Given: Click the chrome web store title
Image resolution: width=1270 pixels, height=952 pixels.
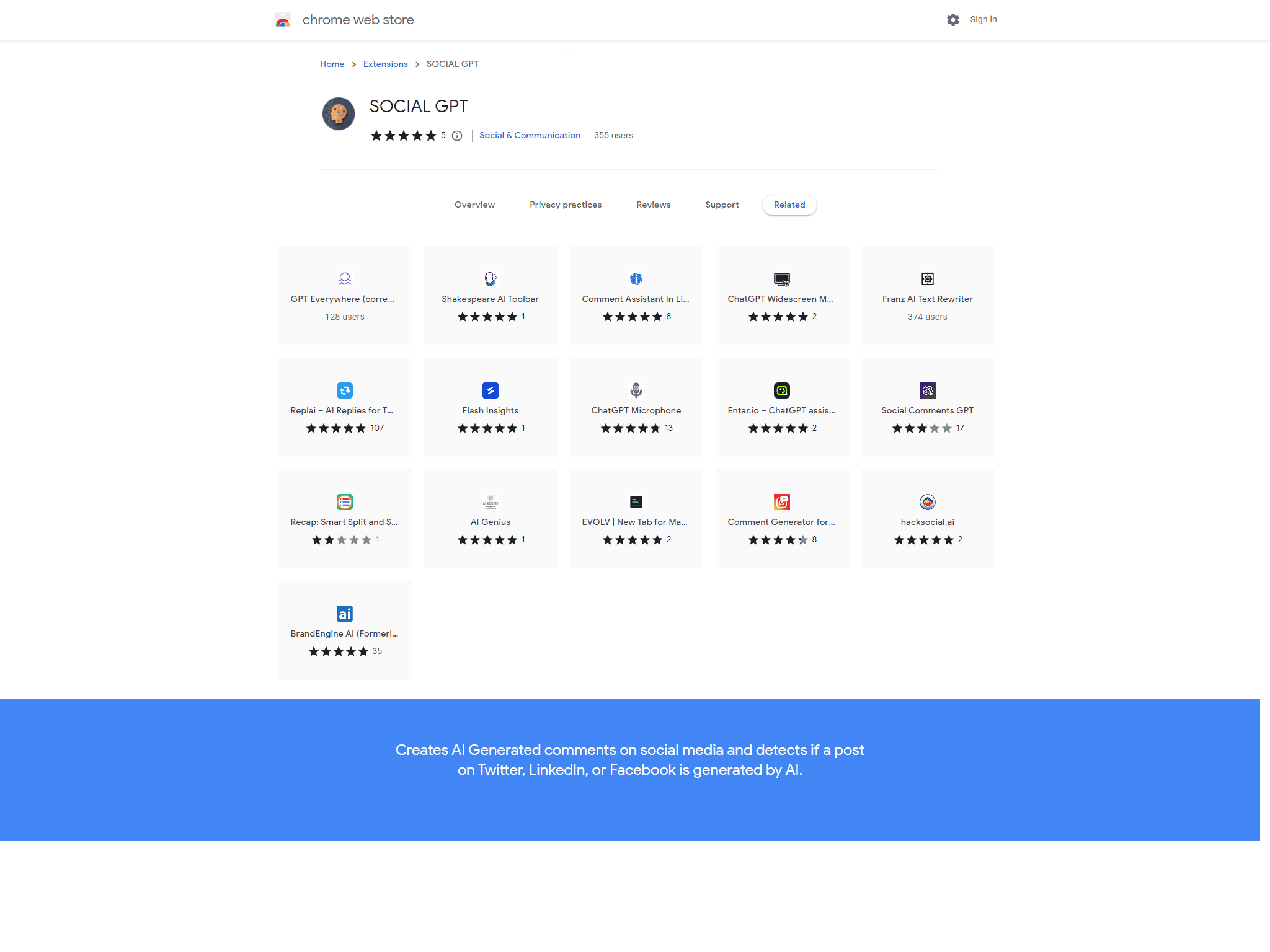Looking at the screenshot, I should 358,20.
